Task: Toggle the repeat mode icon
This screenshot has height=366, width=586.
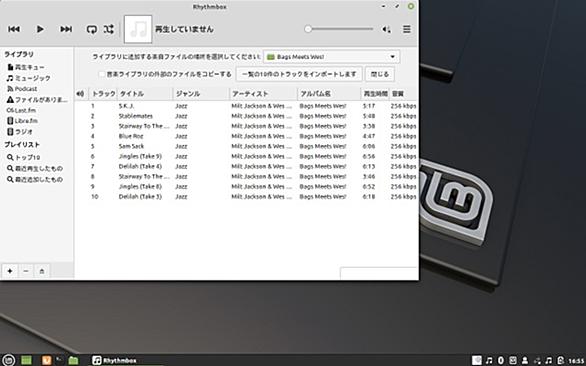Action: (x=92, y=29)
